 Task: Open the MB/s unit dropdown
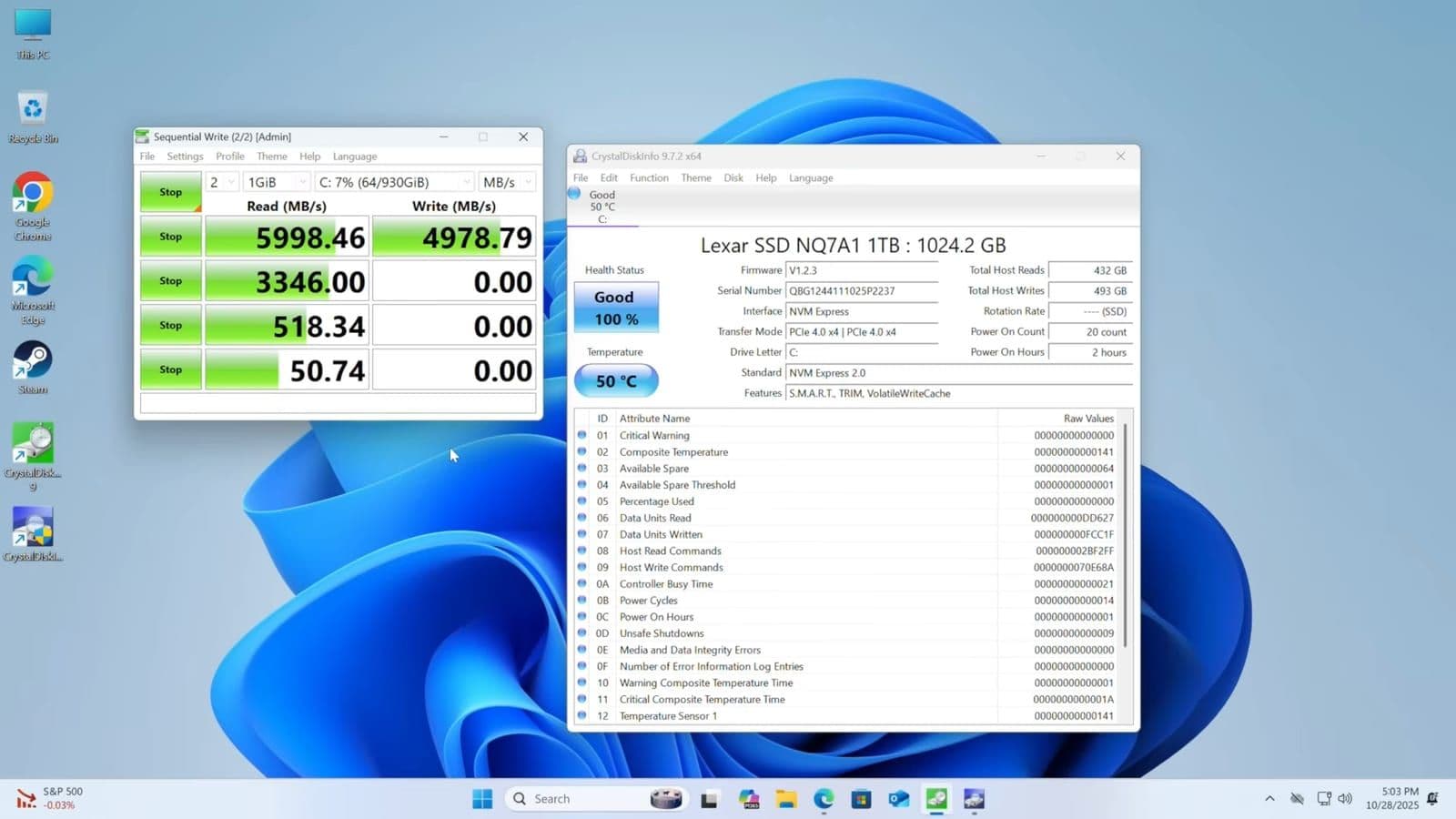507,182
